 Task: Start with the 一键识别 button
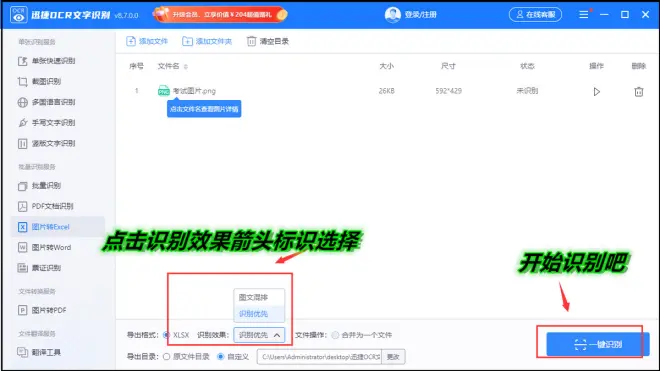tap(598, 344)
